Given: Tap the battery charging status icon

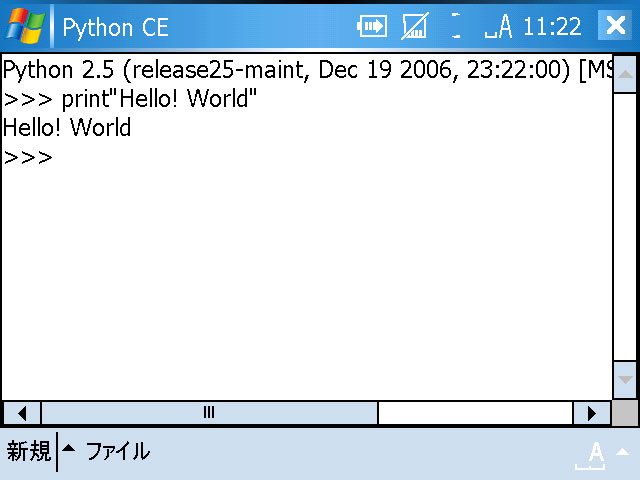Looking at the screenshot, I should click(372, 27).
